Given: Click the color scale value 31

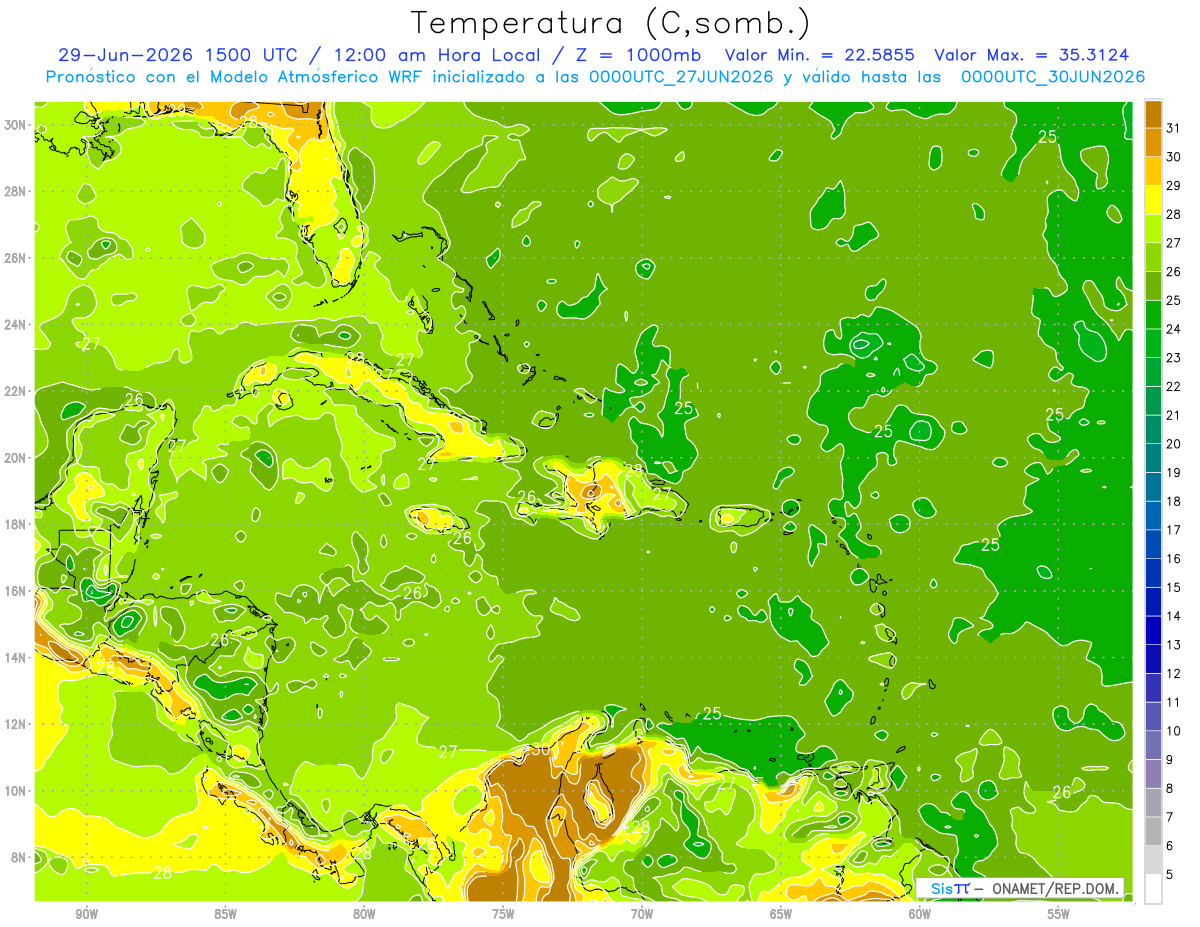Looking at the screenshot, I should point(1174,128).
